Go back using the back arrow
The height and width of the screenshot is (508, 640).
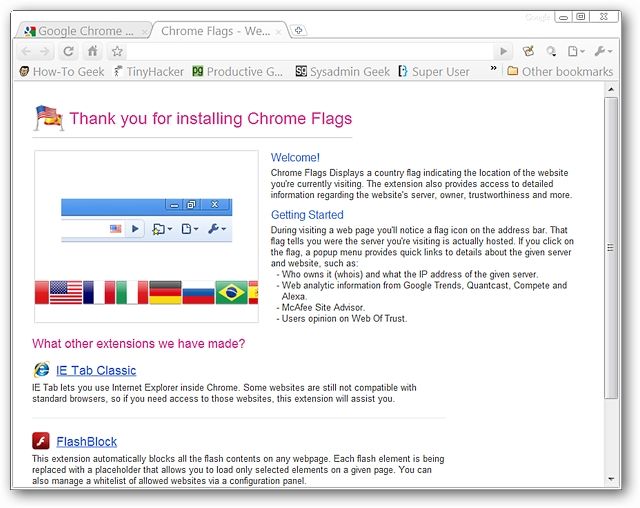click(x=26, y=51)
